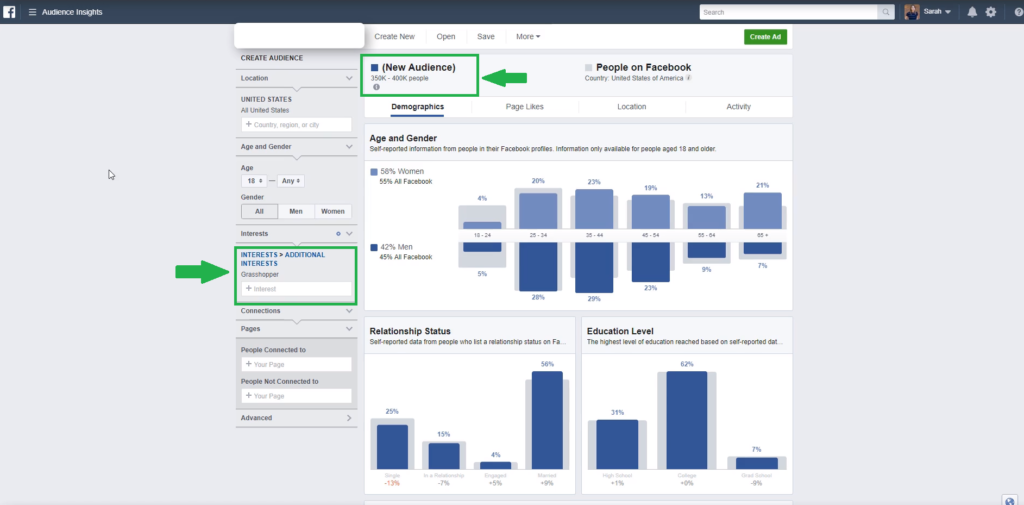This screenshot has width=1024, height=505.
Task: Click the info icon under New Audience
Action: click(376, 87)
